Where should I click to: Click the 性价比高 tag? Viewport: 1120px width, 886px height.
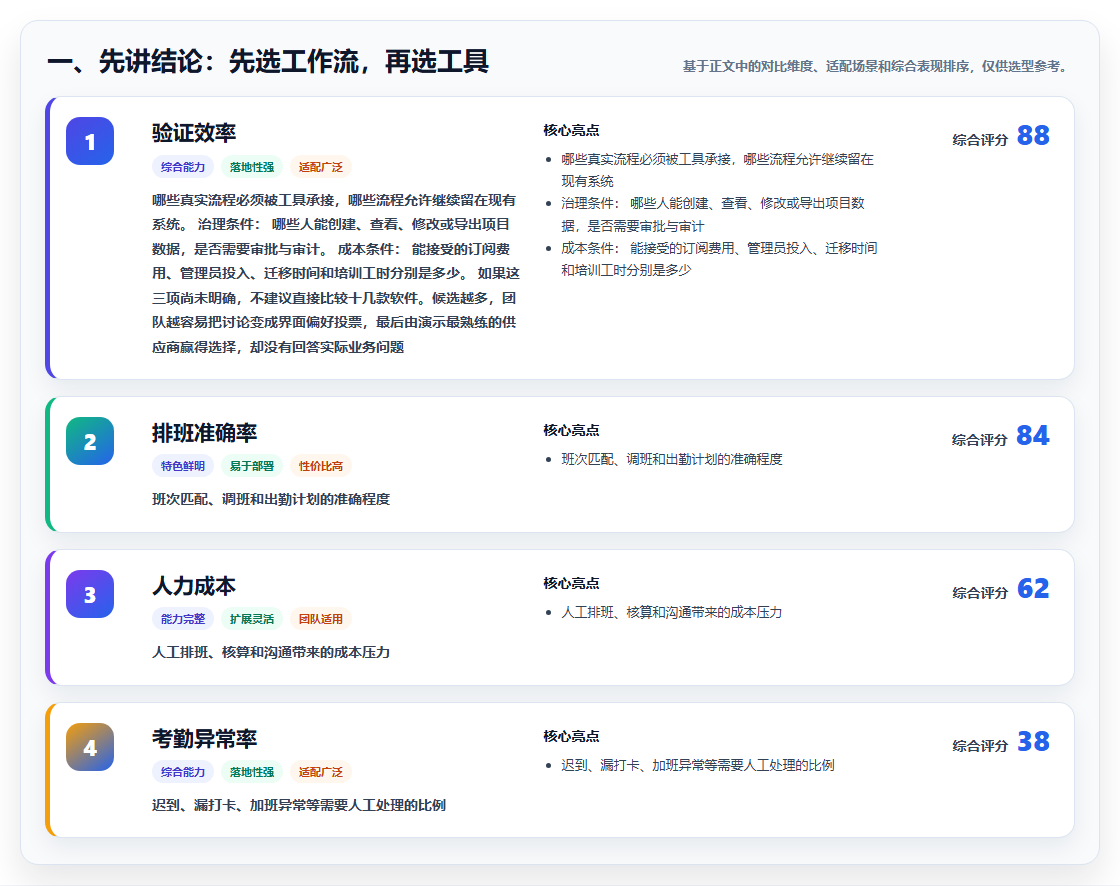pyautogui.click(x=321, y=466)
